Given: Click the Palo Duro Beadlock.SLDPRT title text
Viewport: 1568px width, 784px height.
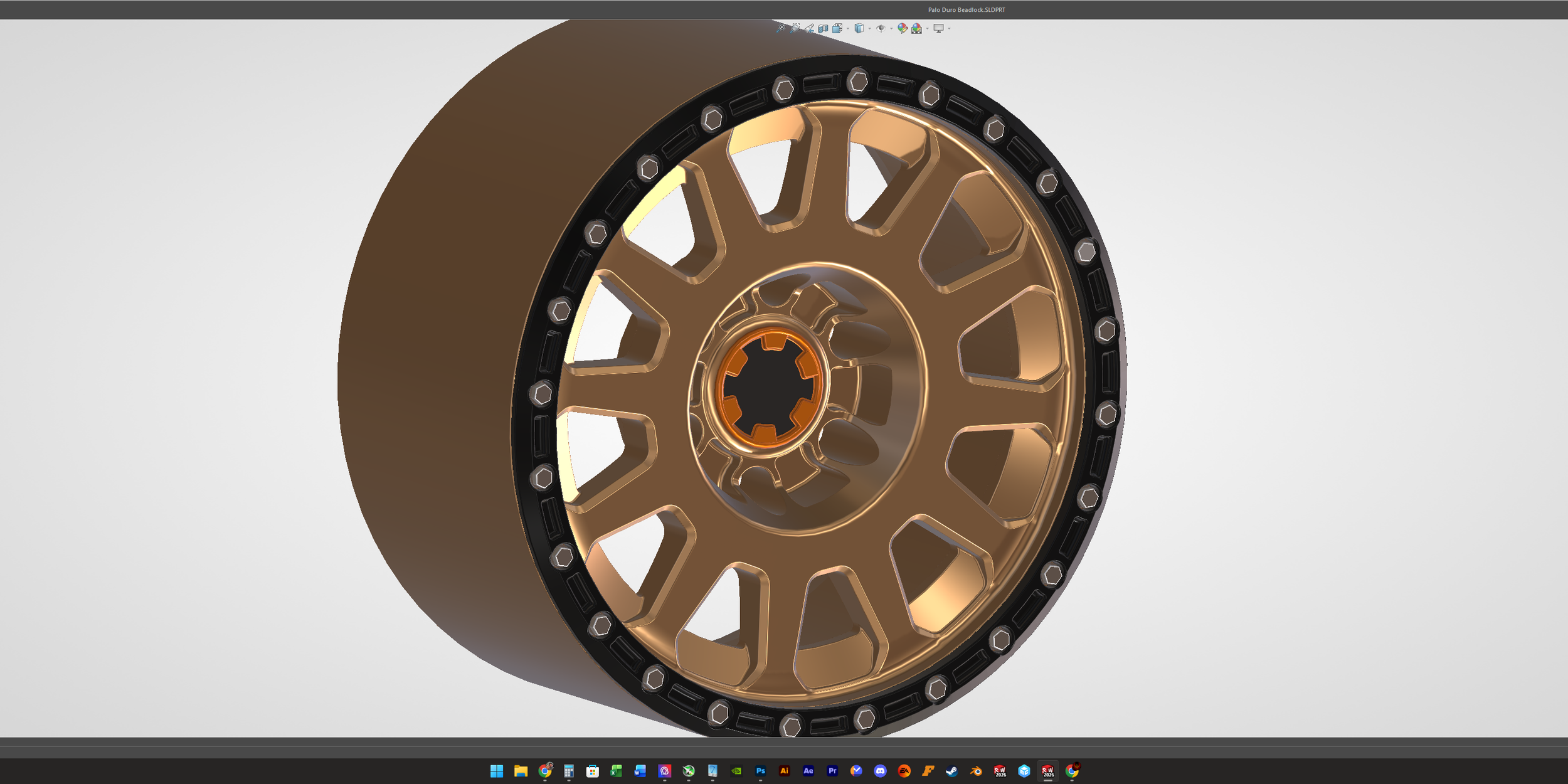Looking at the screenshot, I should (x=967, y=10).
